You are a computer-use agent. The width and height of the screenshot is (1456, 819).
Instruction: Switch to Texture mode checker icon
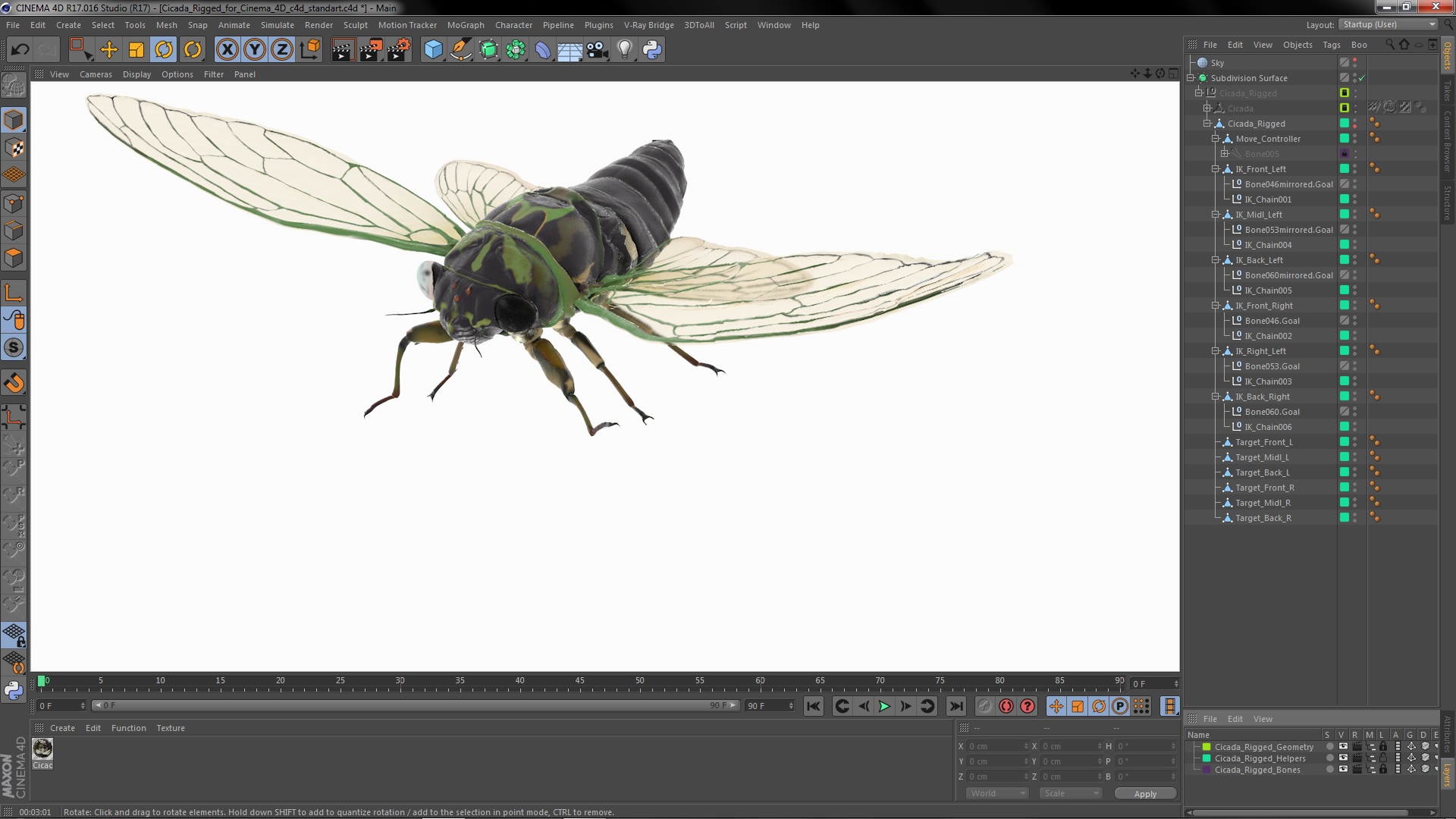14,148
